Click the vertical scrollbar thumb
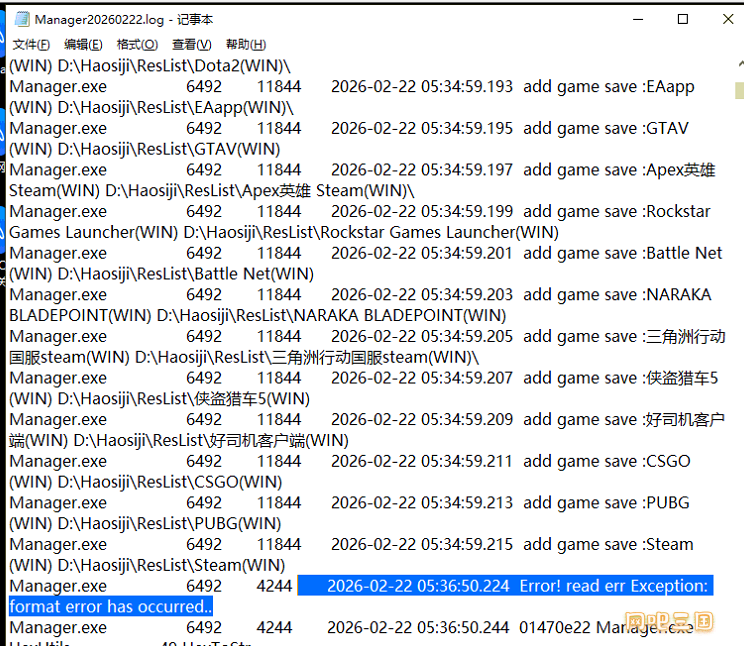This screenshot has height=646, width=744. (x=740, y=90)
